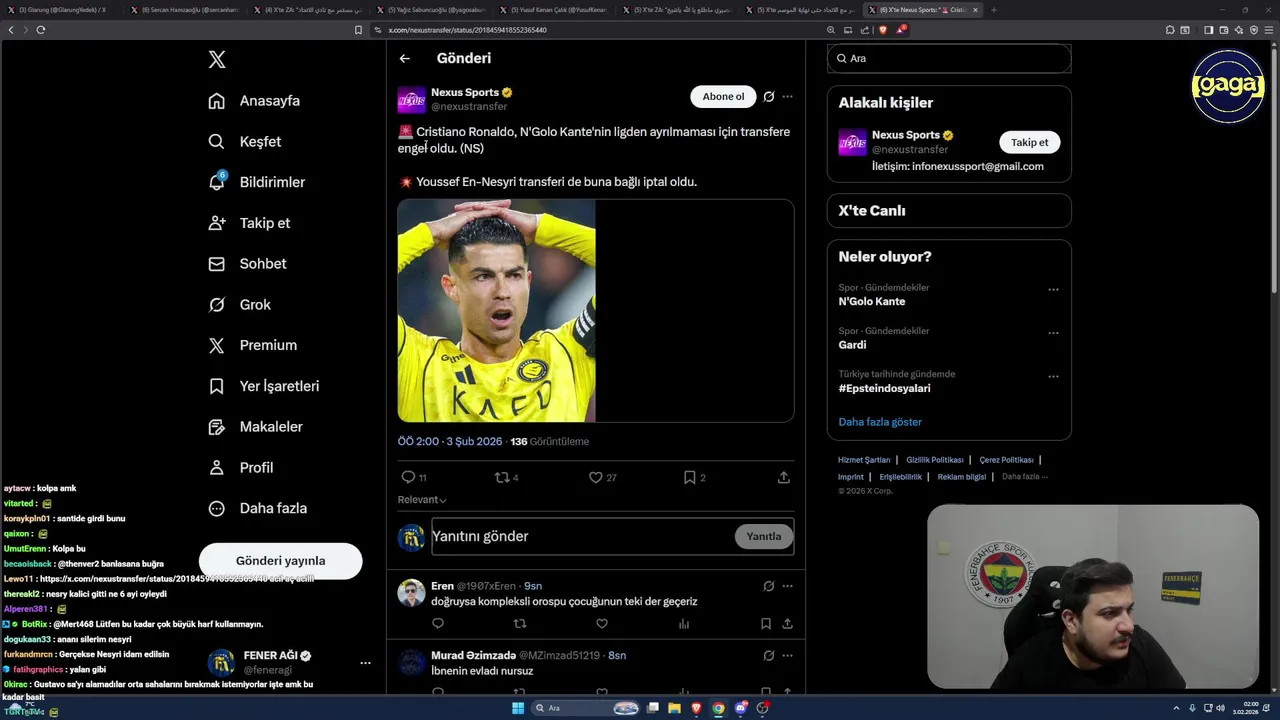Click the Ara search field on X

(x=949, y=59)
